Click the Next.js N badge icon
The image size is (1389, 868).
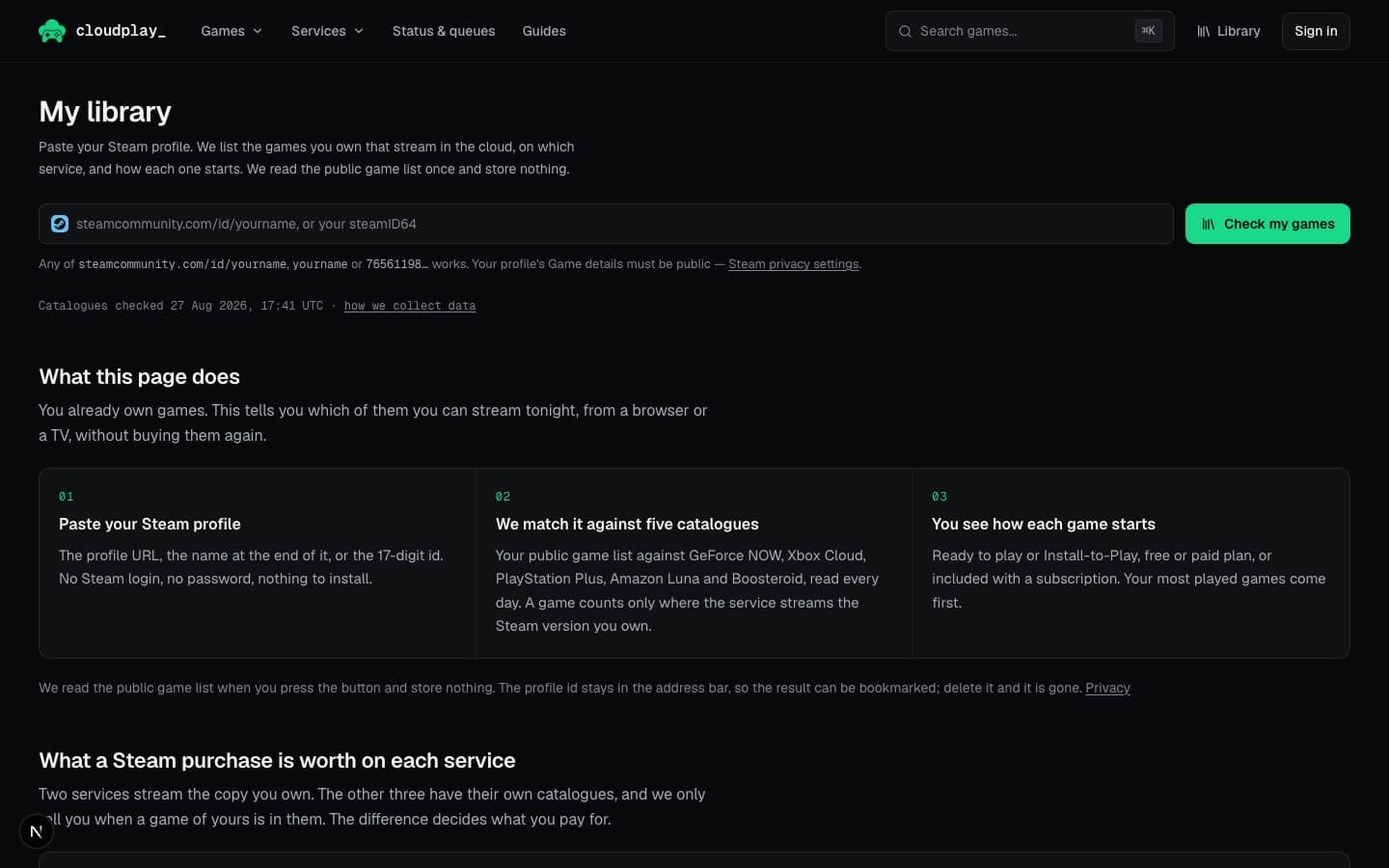[37, 831]
